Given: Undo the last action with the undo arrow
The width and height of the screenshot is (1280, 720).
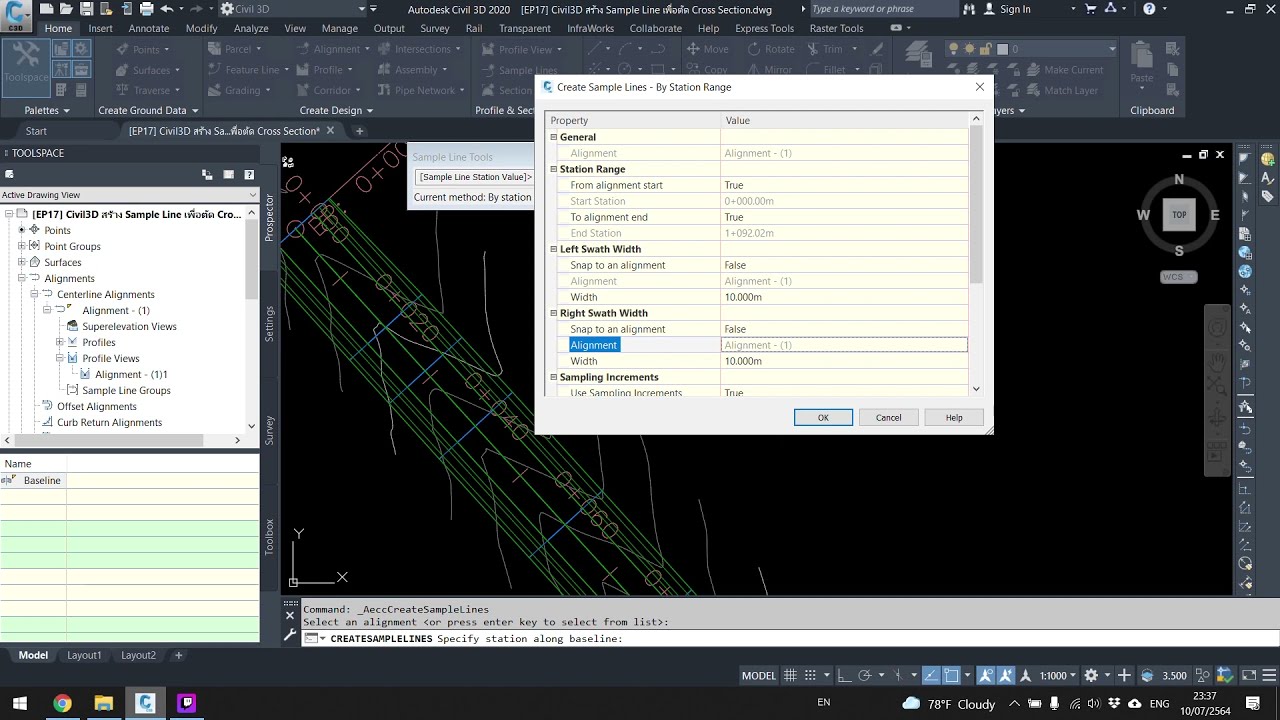Looking at the screenshot, I should (166, 9).
